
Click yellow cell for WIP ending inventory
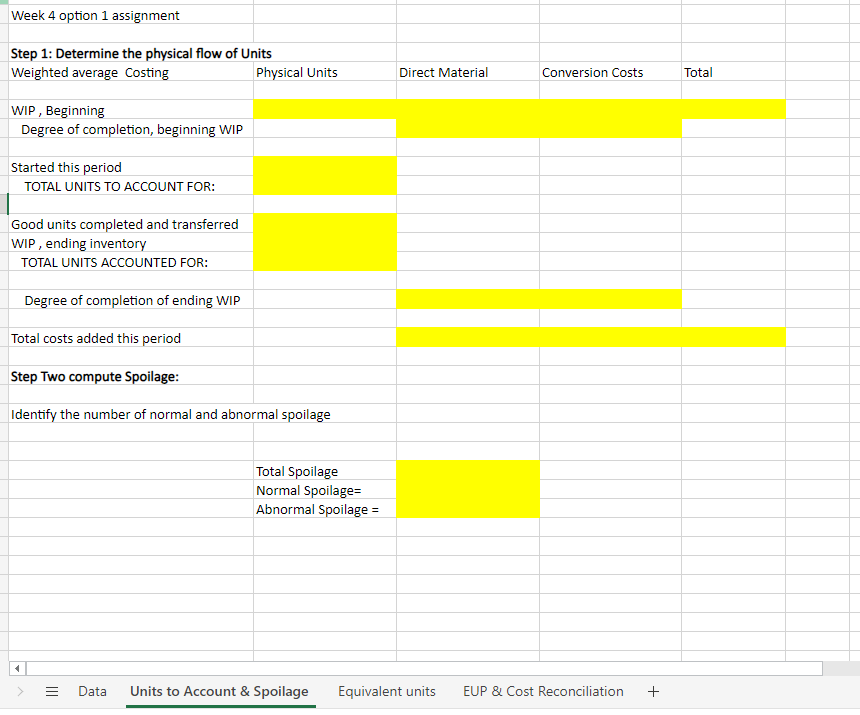(325, 242)
